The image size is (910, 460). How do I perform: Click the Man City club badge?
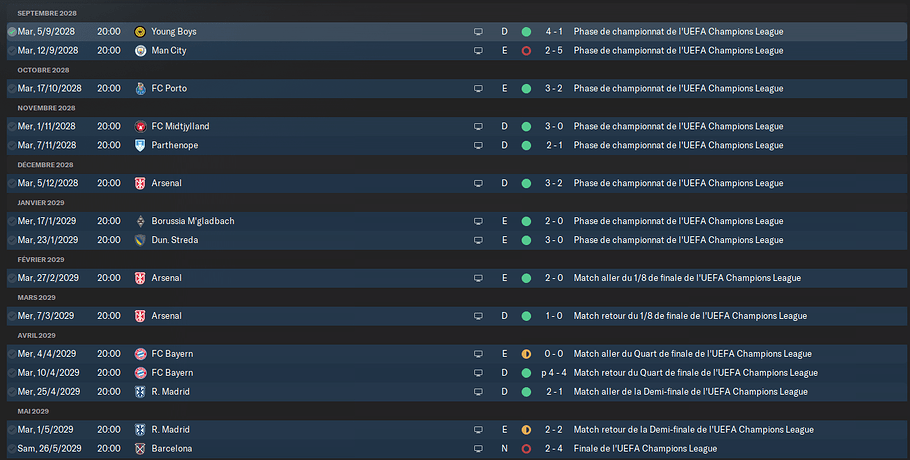pos(140,51)
